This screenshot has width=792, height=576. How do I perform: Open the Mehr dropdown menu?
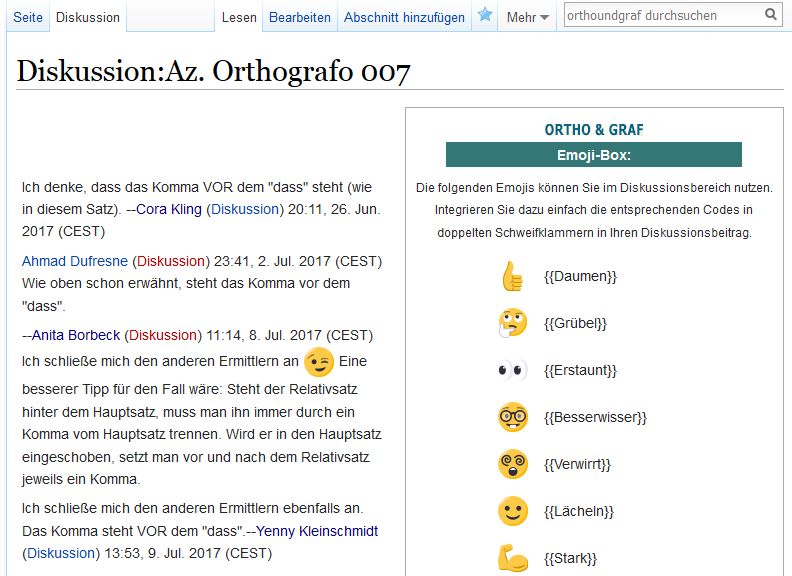pyautogui.click(x=527, y=17)
